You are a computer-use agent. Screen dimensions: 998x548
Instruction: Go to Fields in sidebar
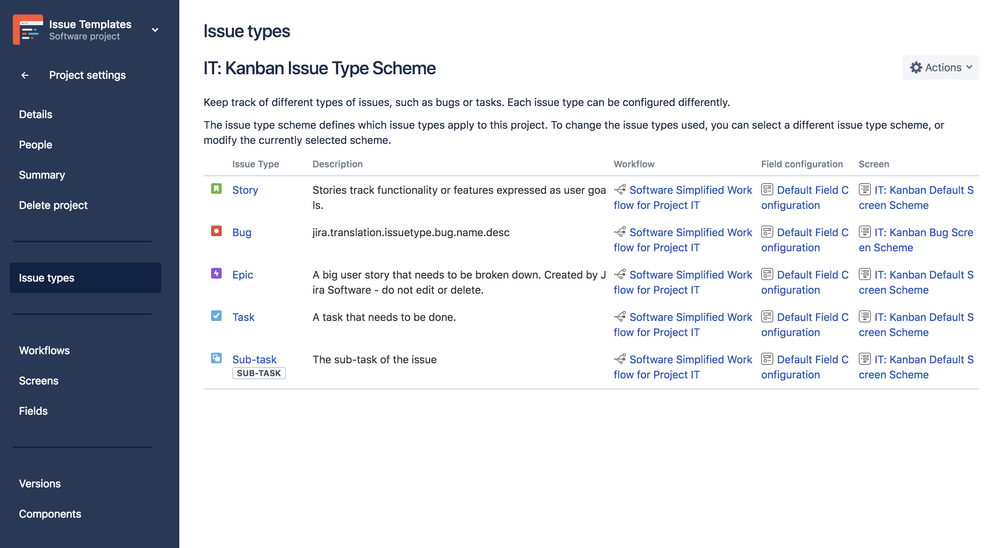[x=33, y=411]
